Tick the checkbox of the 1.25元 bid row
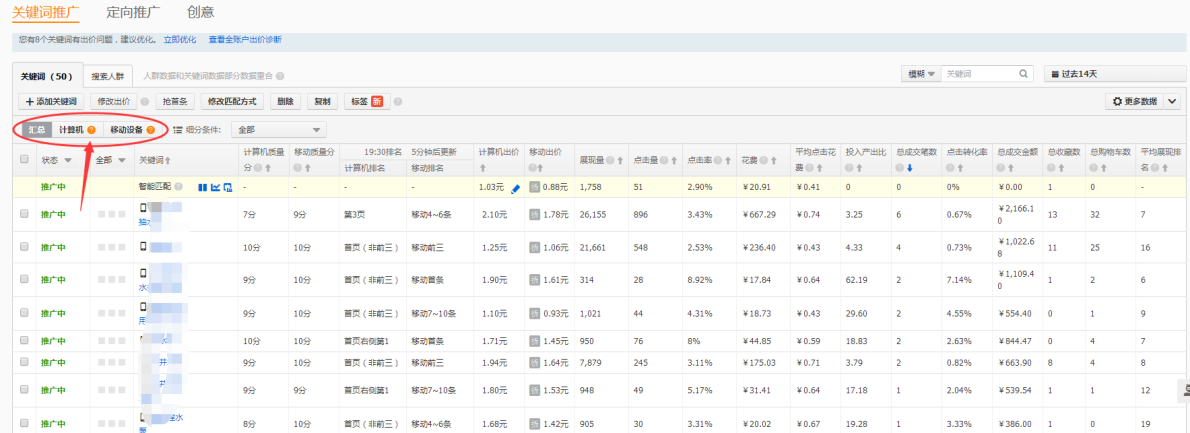 [x=24, y=247]
